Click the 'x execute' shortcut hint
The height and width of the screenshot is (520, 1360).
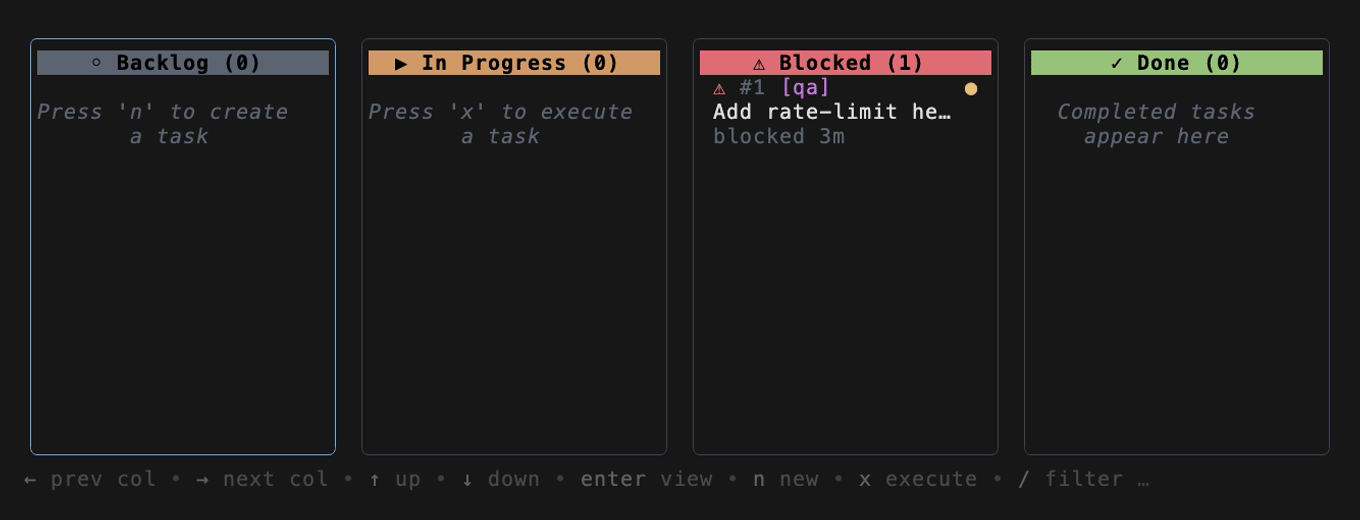click(x=918, y=479)
